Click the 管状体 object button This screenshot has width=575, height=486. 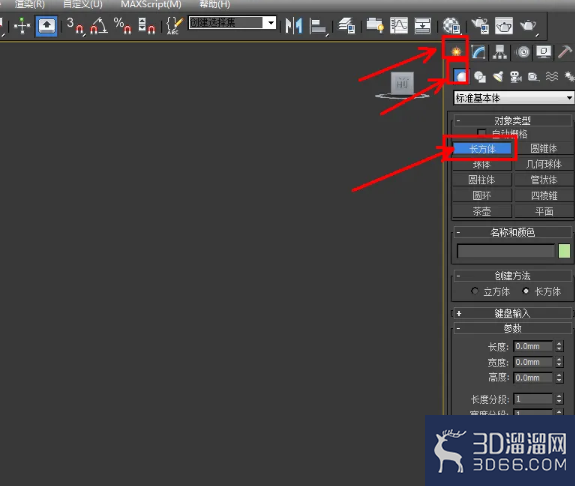click(544, 180)
